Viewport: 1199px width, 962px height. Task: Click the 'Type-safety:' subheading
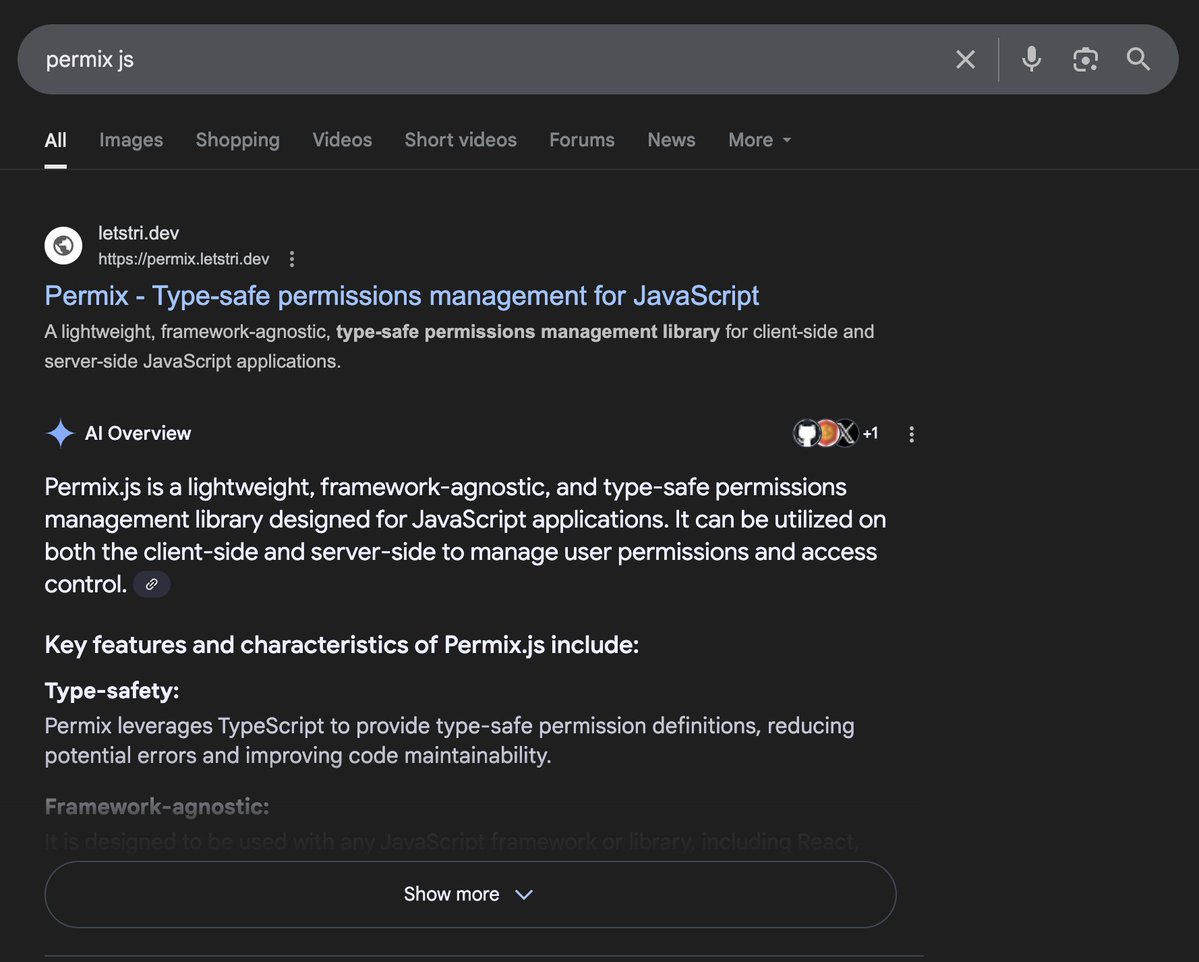coord(112,691)
